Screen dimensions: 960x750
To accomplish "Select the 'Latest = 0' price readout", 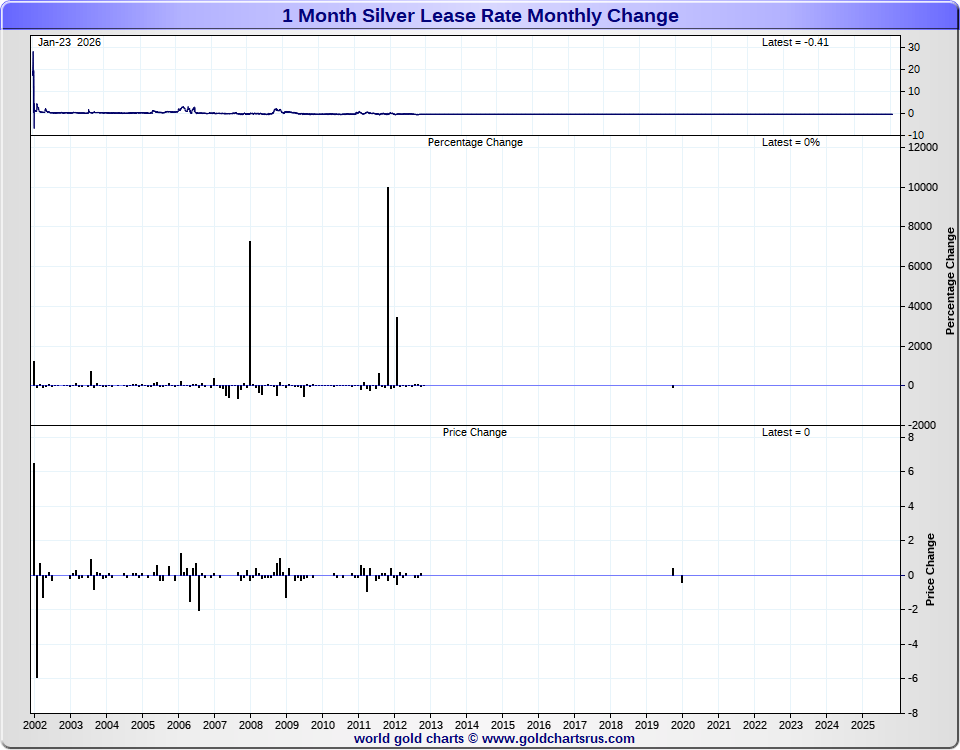I will click(x=786, y=433).
